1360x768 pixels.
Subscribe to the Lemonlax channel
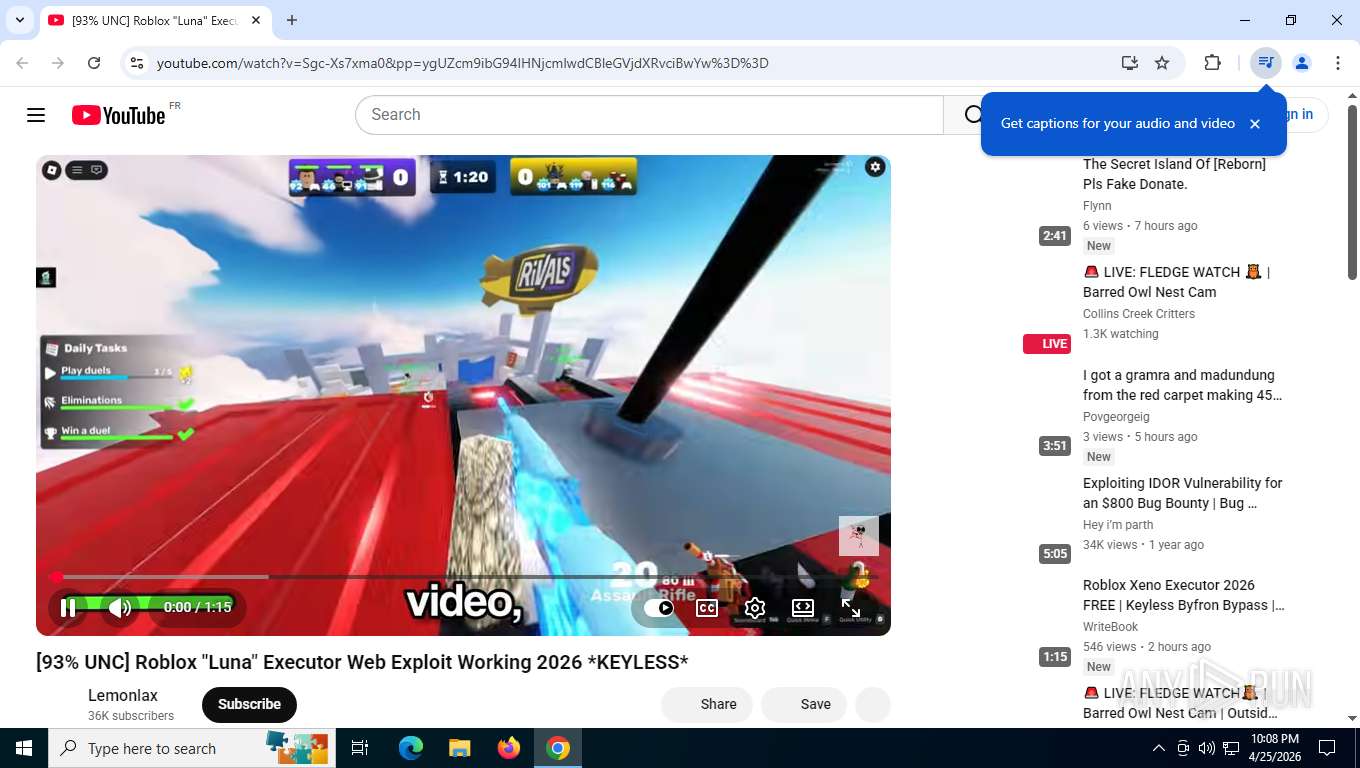pyautogui.click(x=249, y=704)
